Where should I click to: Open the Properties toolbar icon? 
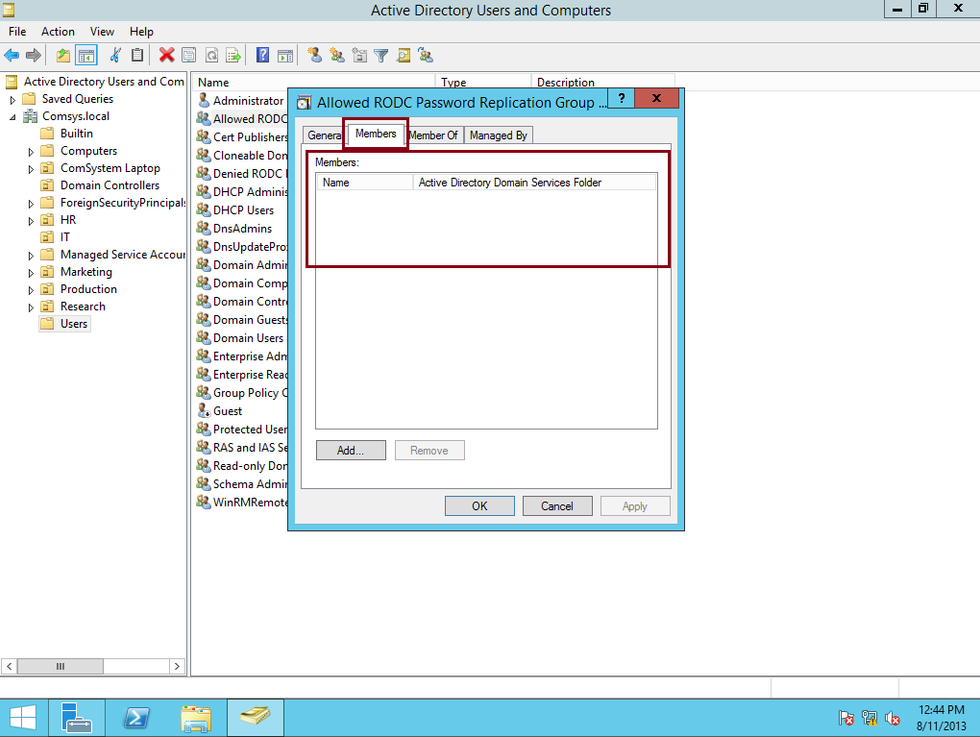[189, 56]
